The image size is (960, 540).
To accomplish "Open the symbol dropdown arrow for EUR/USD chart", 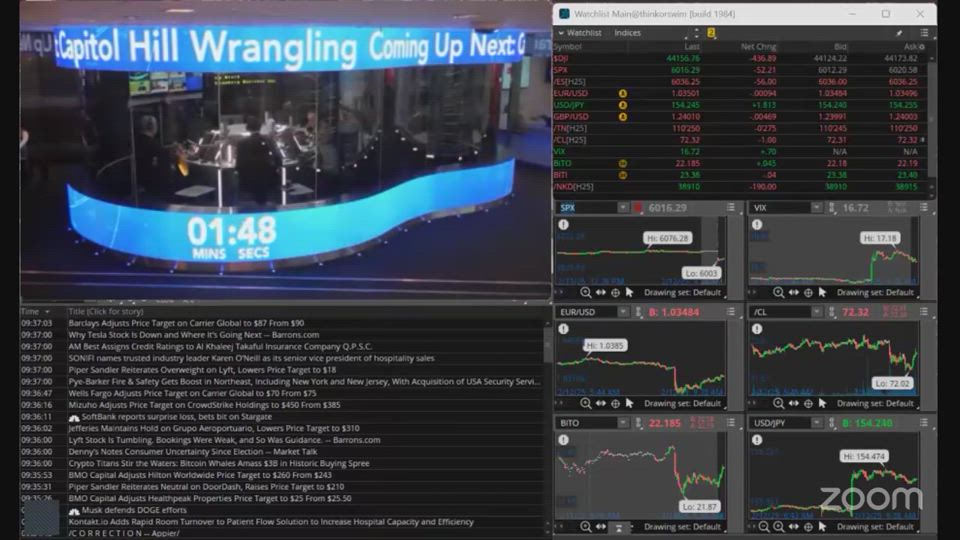I will (x=622, y=312).
